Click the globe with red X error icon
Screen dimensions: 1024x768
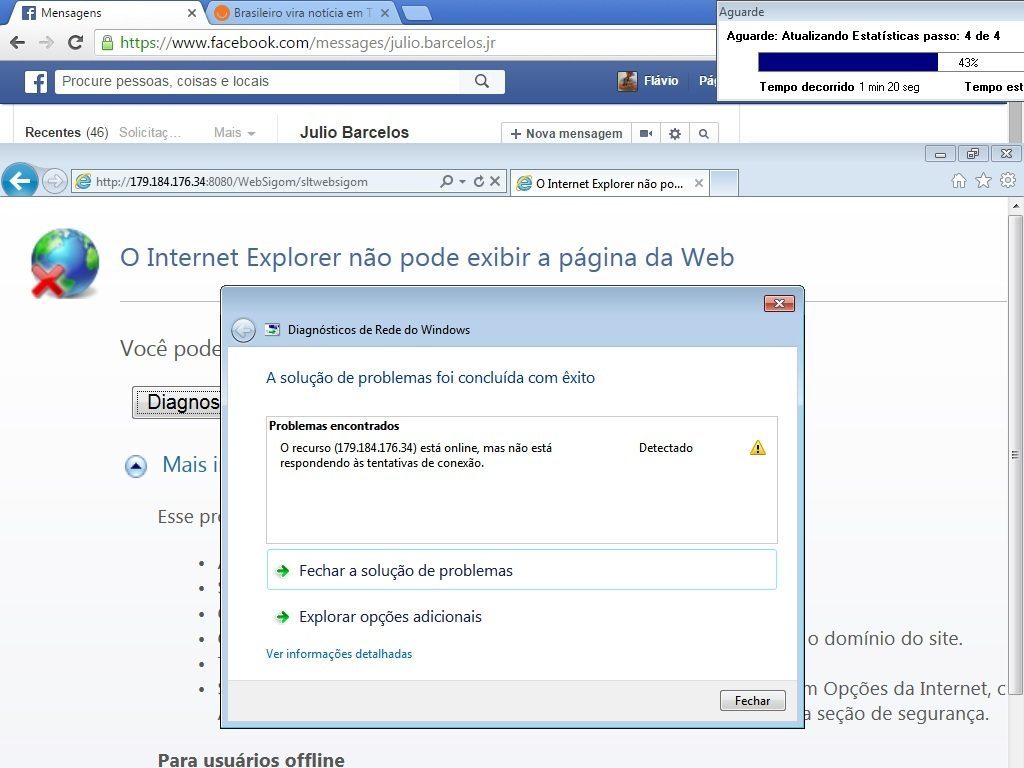tap(65, 263)
